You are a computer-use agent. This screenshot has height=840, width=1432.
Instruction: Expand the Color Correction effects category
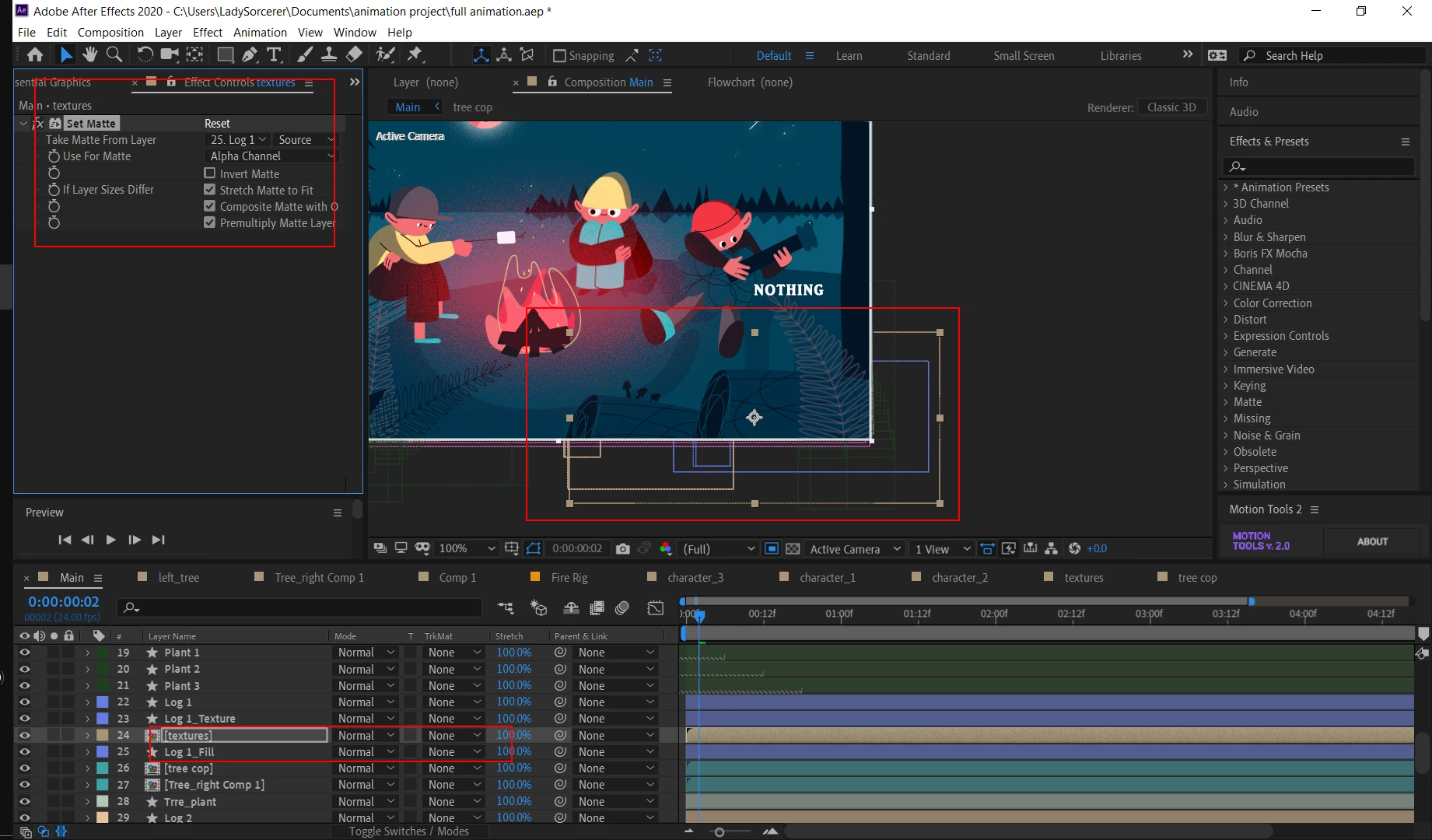tap(1226, 303)
